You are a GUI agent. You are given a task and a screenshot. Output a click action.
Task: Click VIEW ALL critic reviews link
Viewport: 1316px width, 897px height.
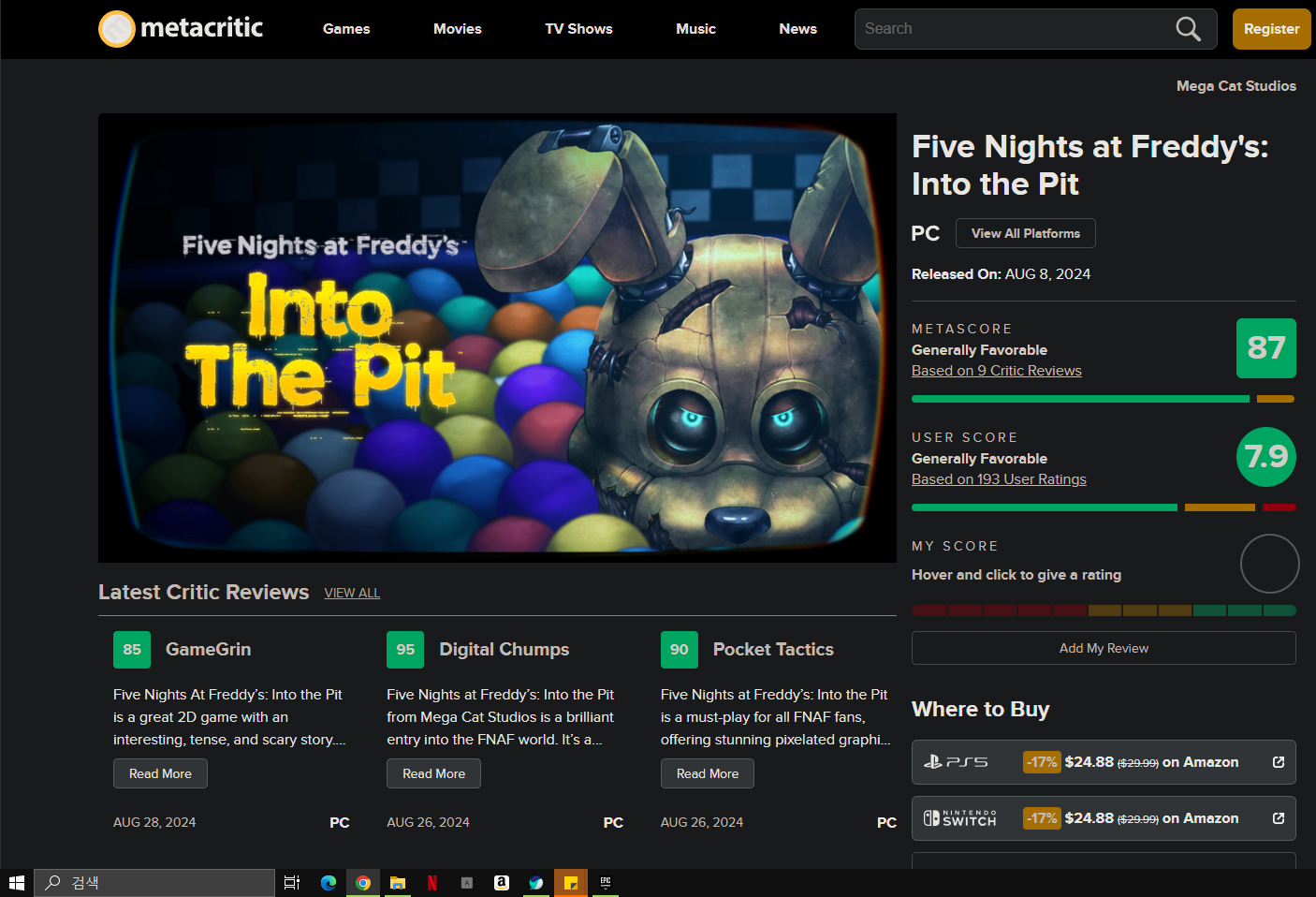click(352, 593)
